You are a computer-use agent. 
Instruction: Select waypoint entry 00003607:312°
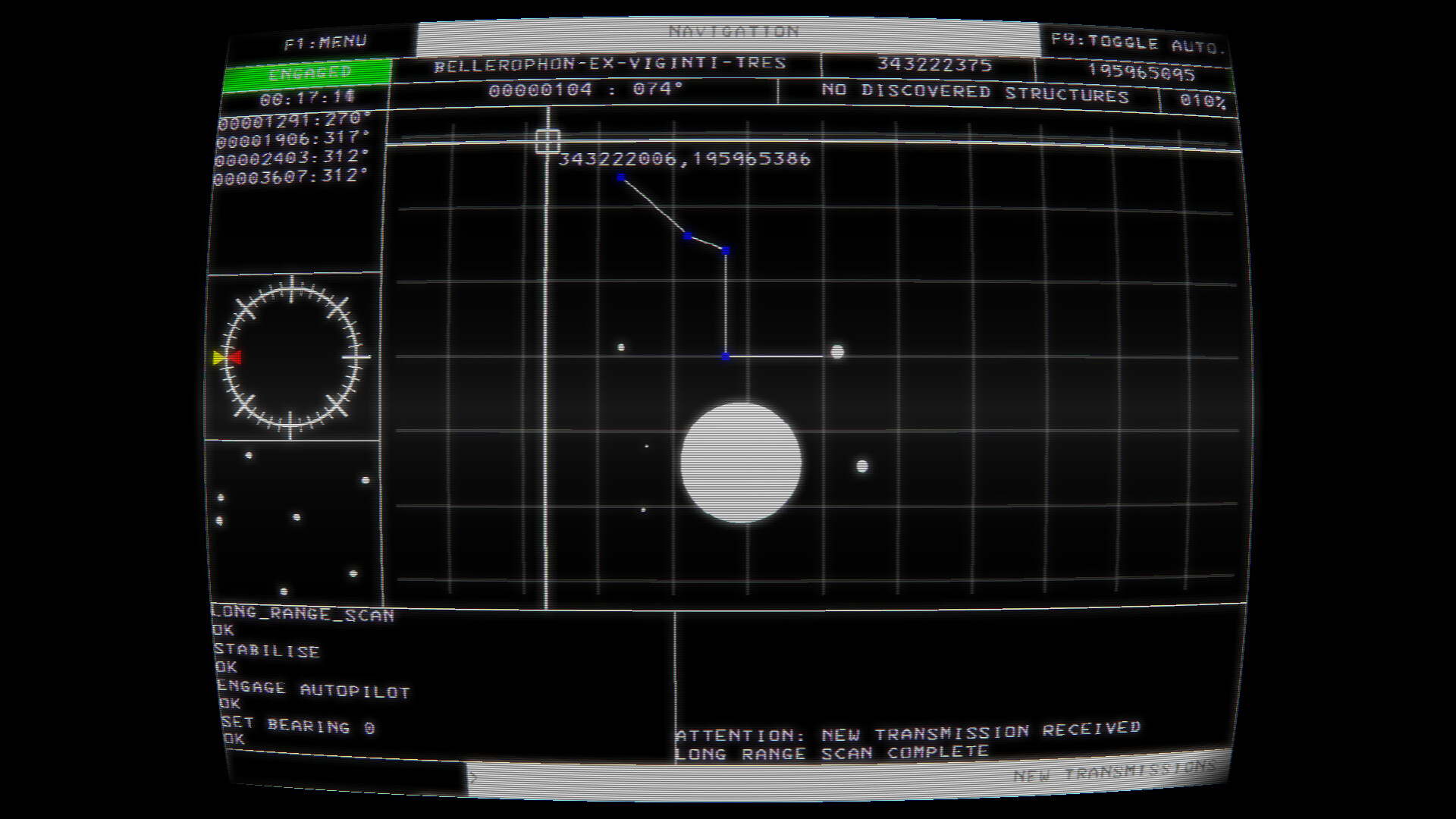pos(290,177)
